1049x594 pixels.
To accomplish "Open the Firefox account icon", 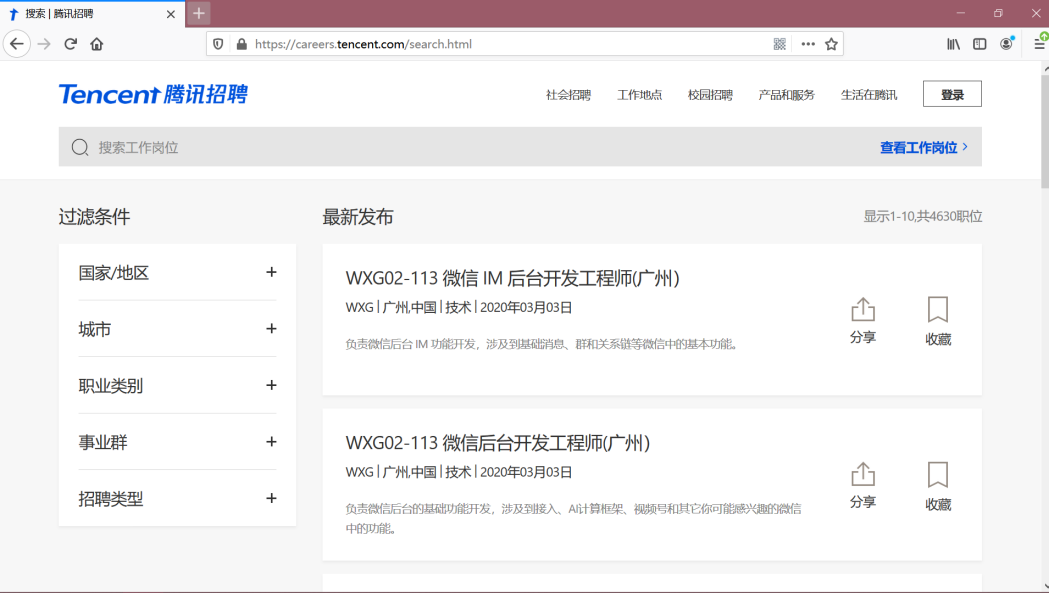I will click(x=1005, y=43).
